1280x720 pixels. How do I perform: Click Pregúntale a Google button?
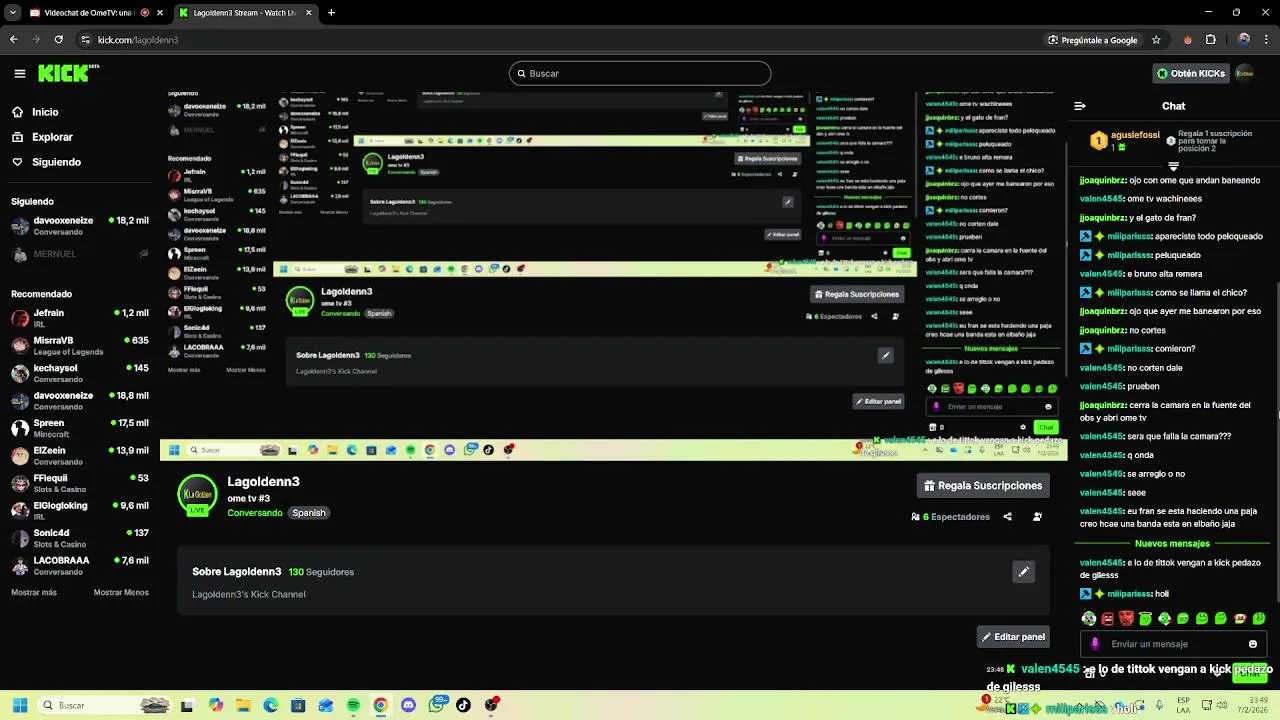click(x=1092, y=40)
